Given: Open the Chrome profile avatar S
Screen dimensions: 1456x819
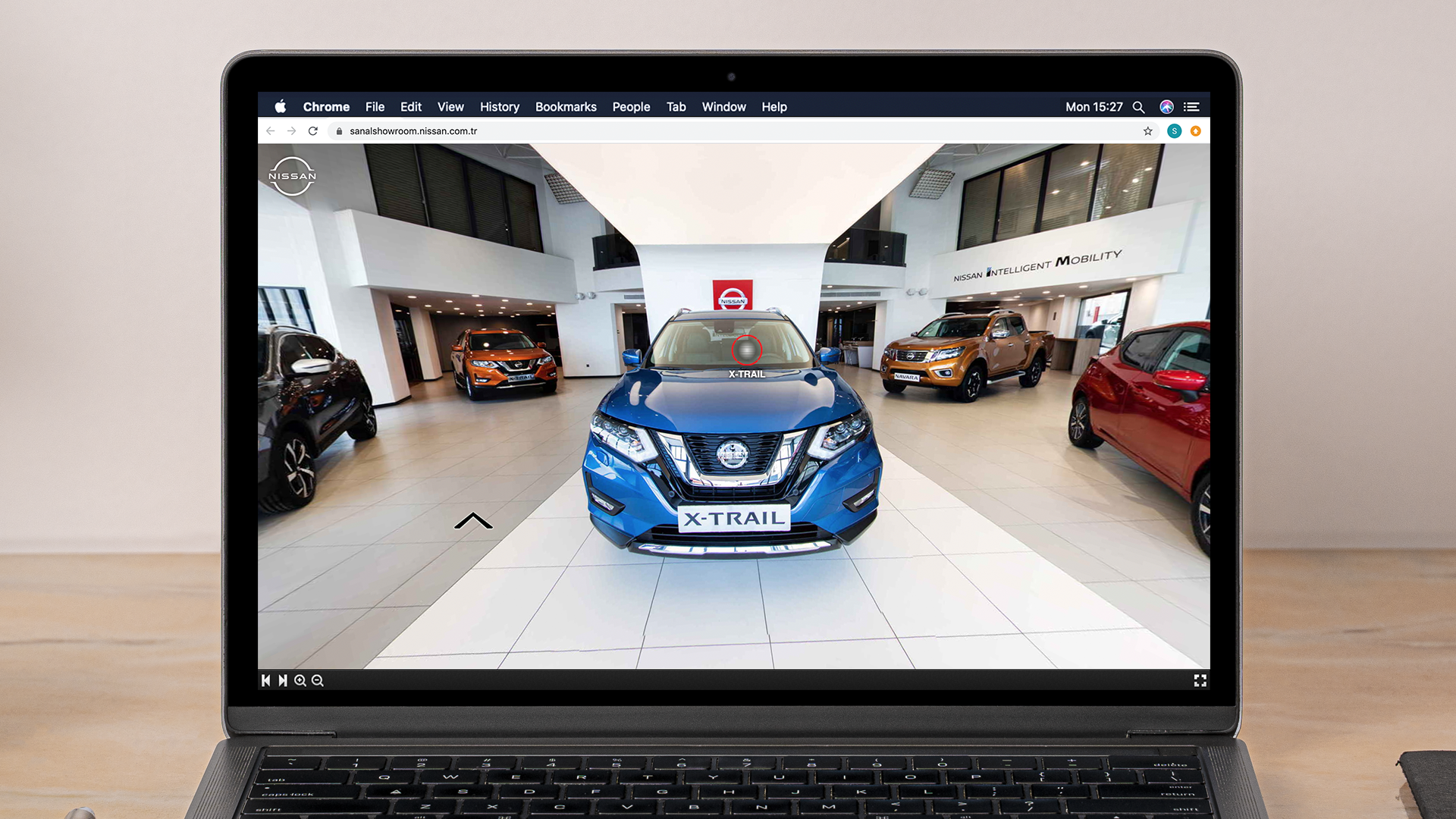Looking at the screenshot, I should coord(1174,131).
